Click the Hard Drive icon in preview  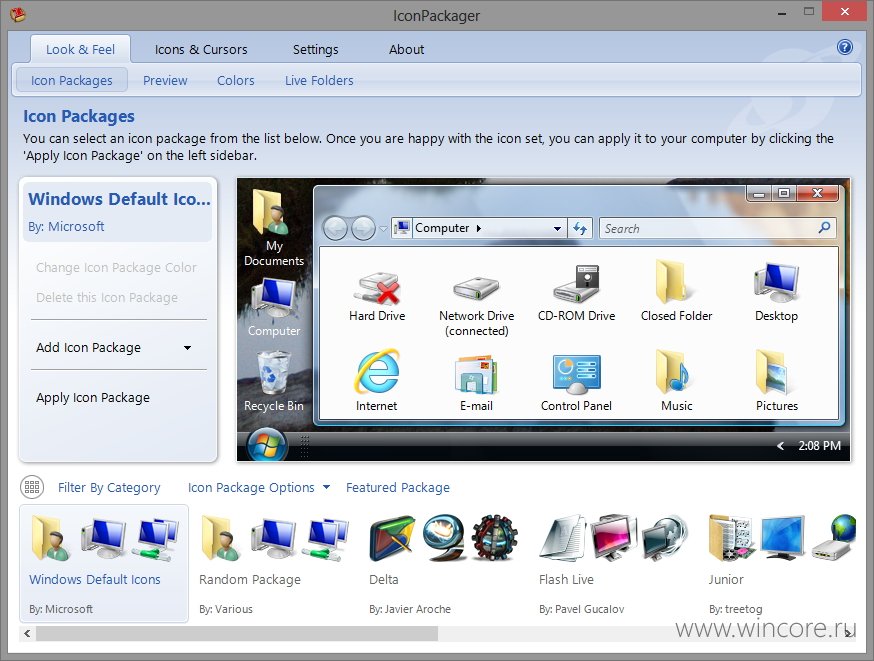coord(377,288)
